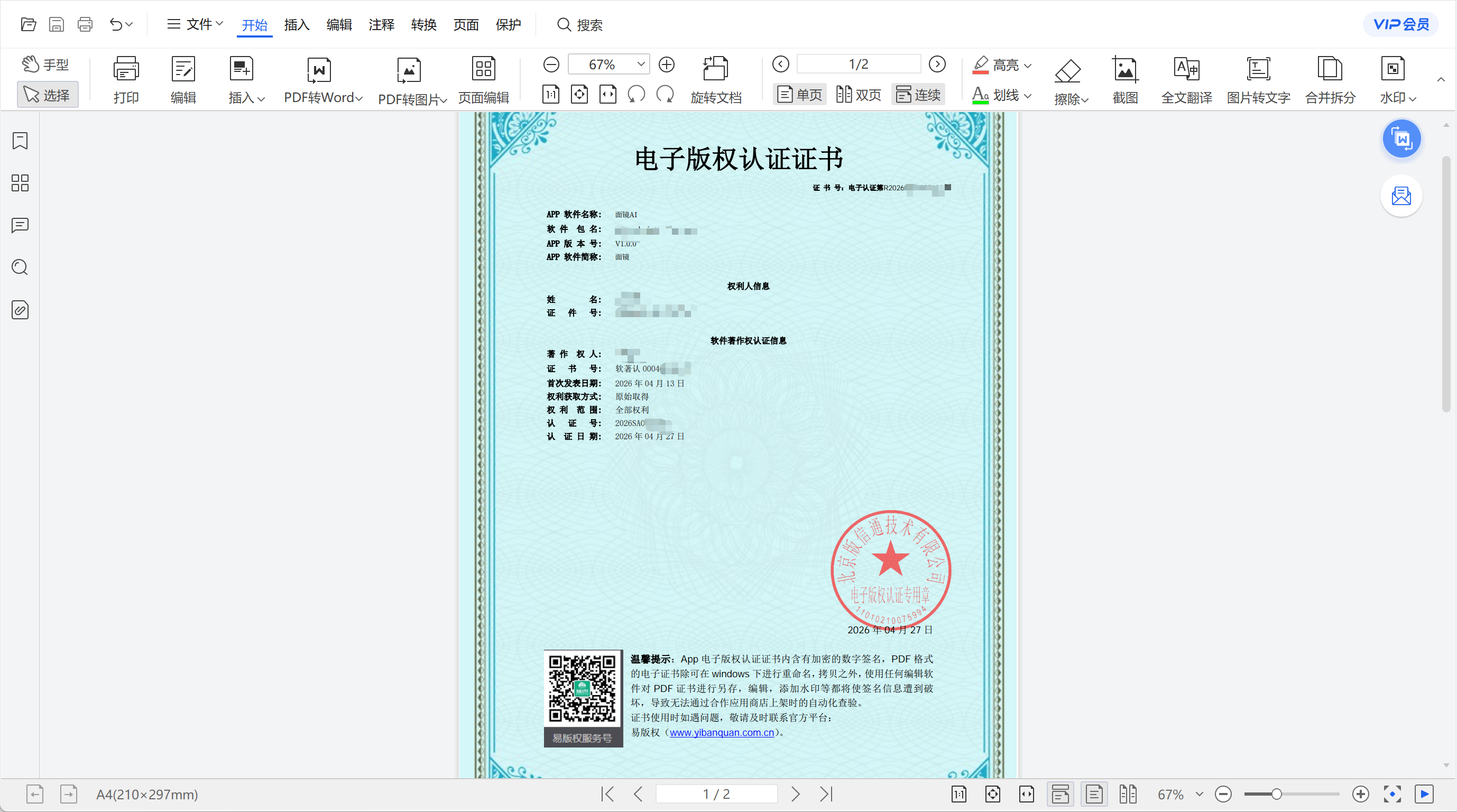1457x812 pixels.
Task: Open the 合并拆分 merge split tool
Action: [1330, 80]
